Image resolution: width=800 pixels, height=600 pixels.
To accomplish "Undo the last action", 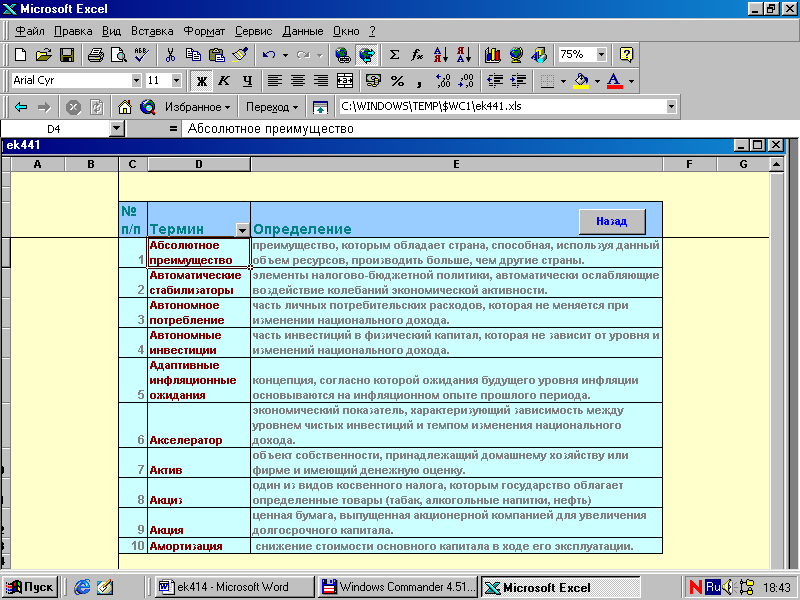I will (x=269, y=55).
